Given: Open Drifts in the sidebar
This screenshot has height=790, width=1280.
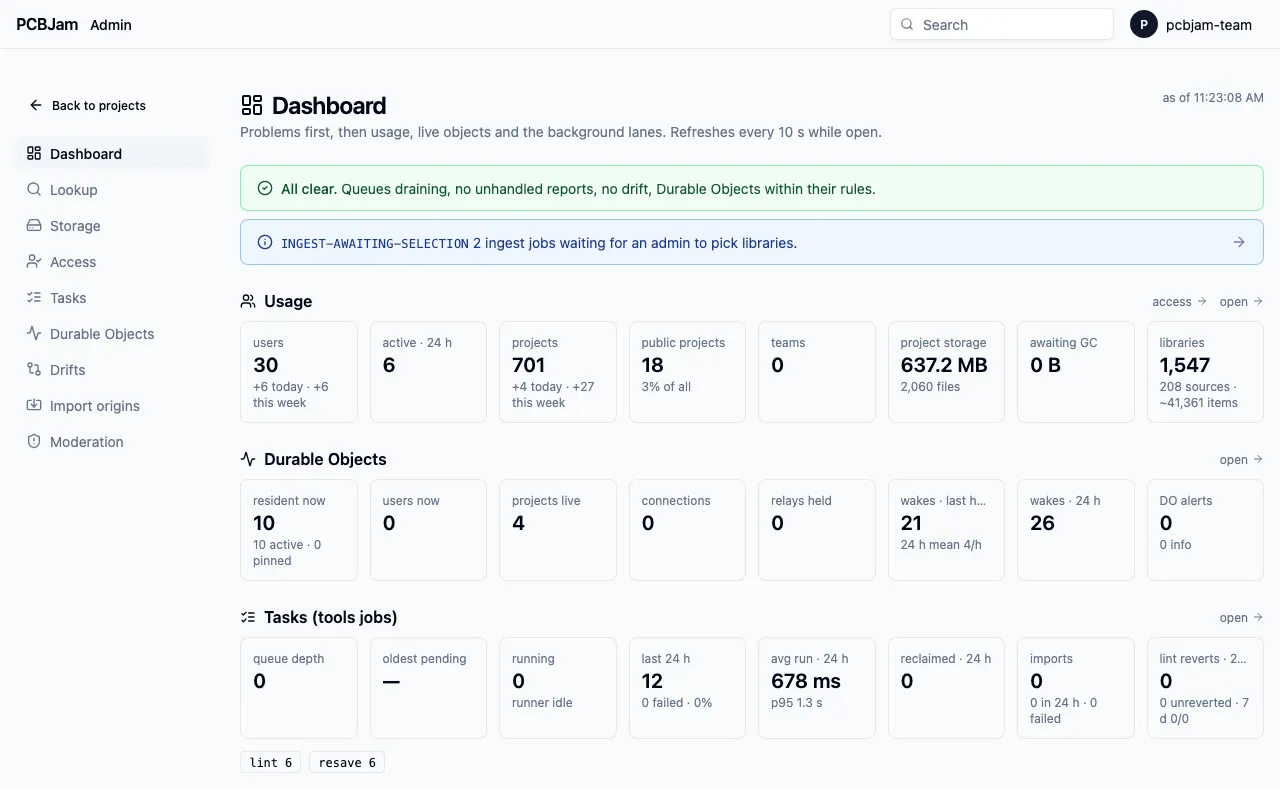Looking at the screenshot, I should (113, 369).
